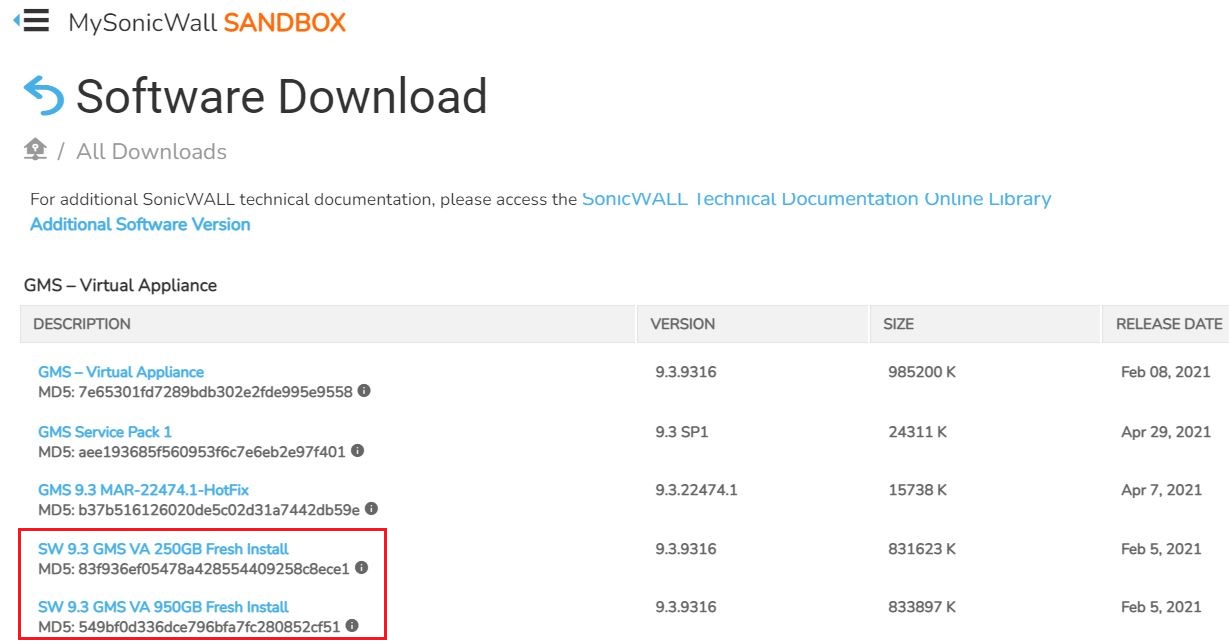
Task: Click info icon beside 250GB Fresh Install MD5
Action: [361, 568]
